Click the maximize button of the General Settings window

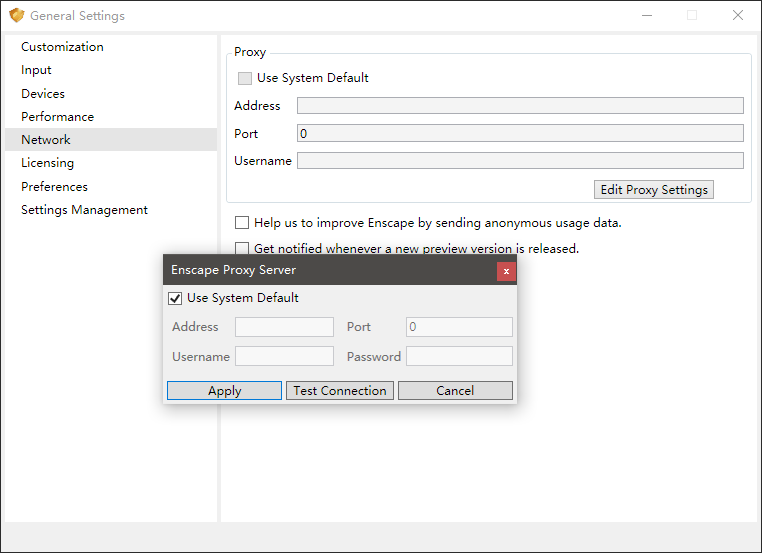pos(692,16)
